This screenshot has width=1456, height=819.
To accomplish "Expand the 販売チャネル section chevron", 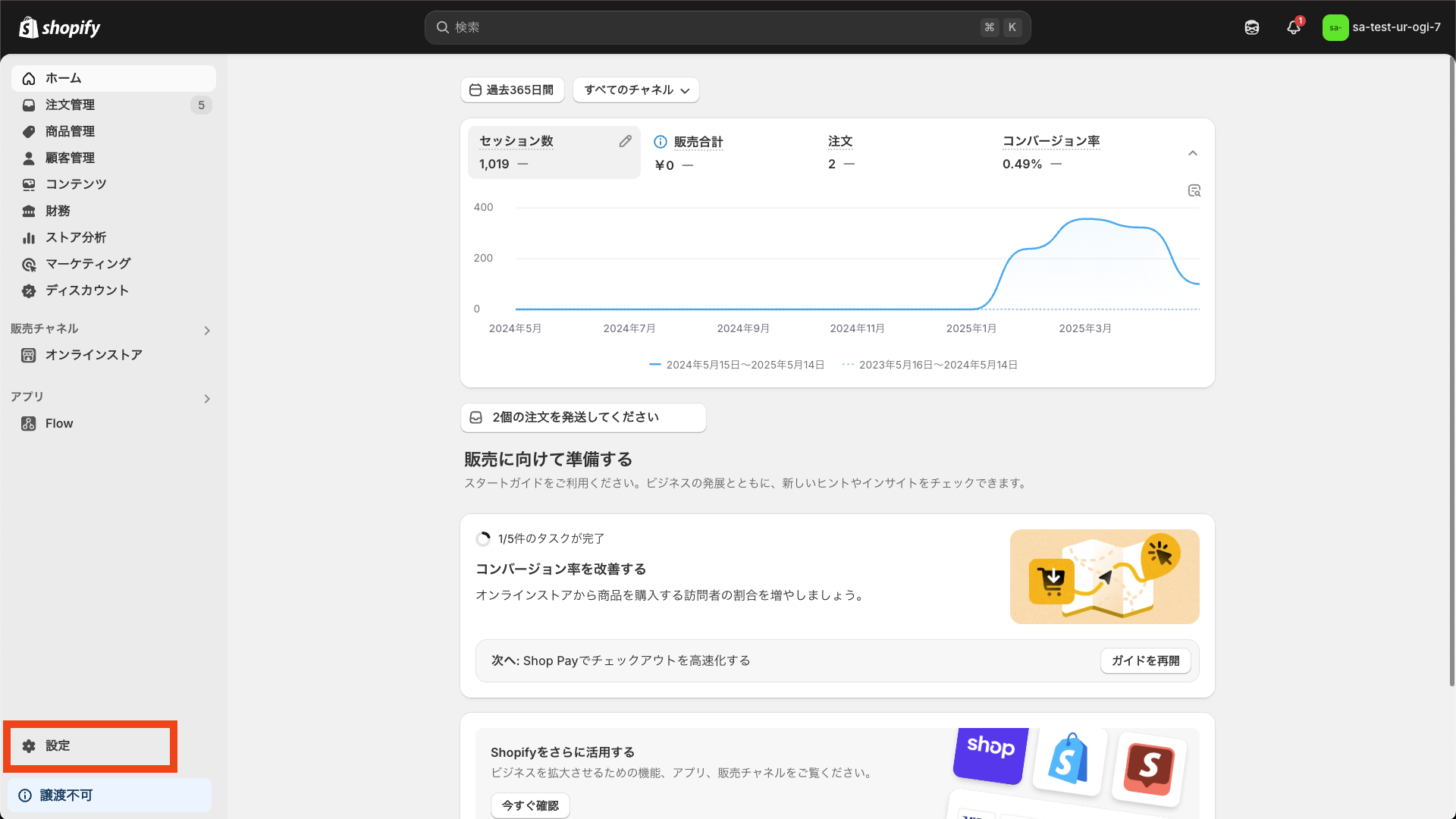I will [x=206, y=330].
